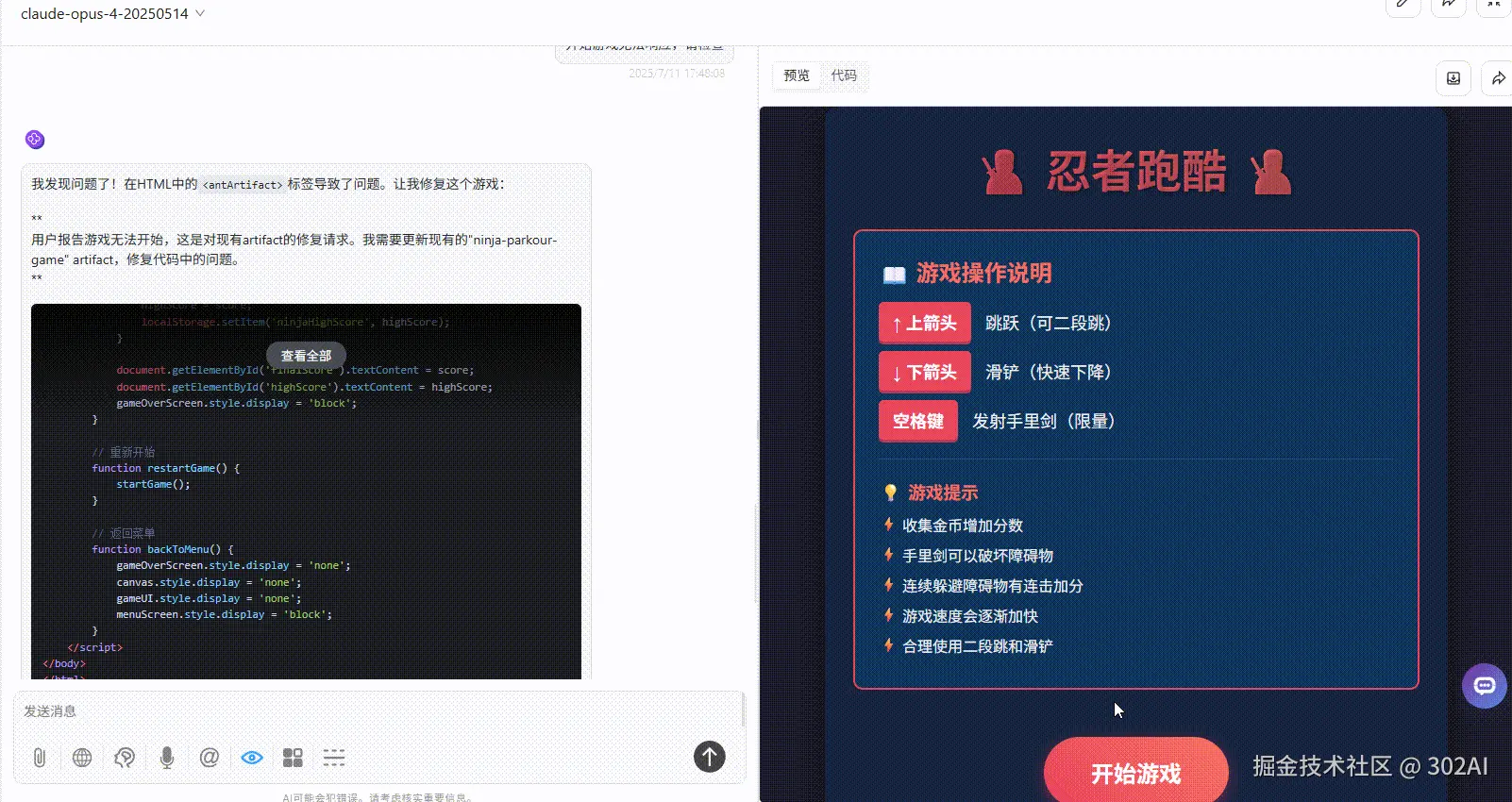Click the 手里剑可以破坏障碍物 tip
The height and width of the screenshot is (802, 1512).
pos(978,556)
